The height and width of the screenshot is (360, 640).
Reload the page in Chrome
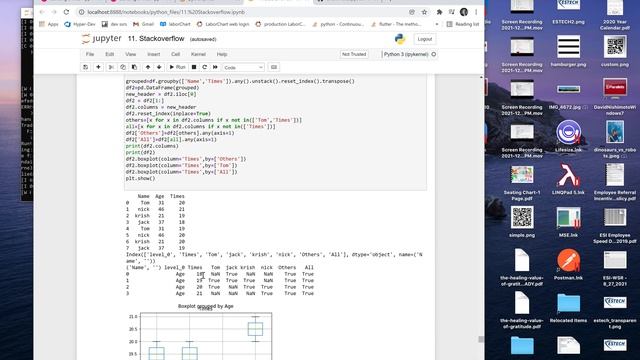point(66,12)
